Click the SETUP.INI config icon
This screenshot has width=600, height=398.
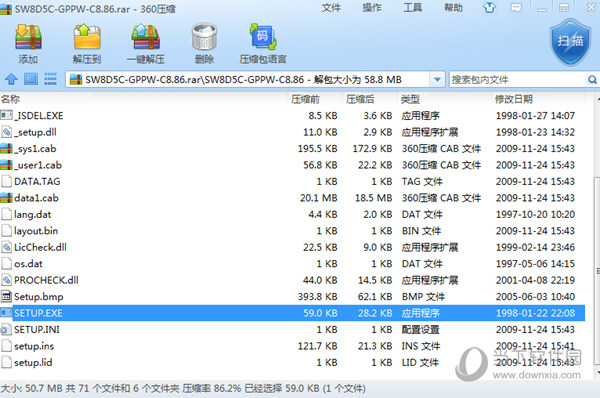[6, 329]
